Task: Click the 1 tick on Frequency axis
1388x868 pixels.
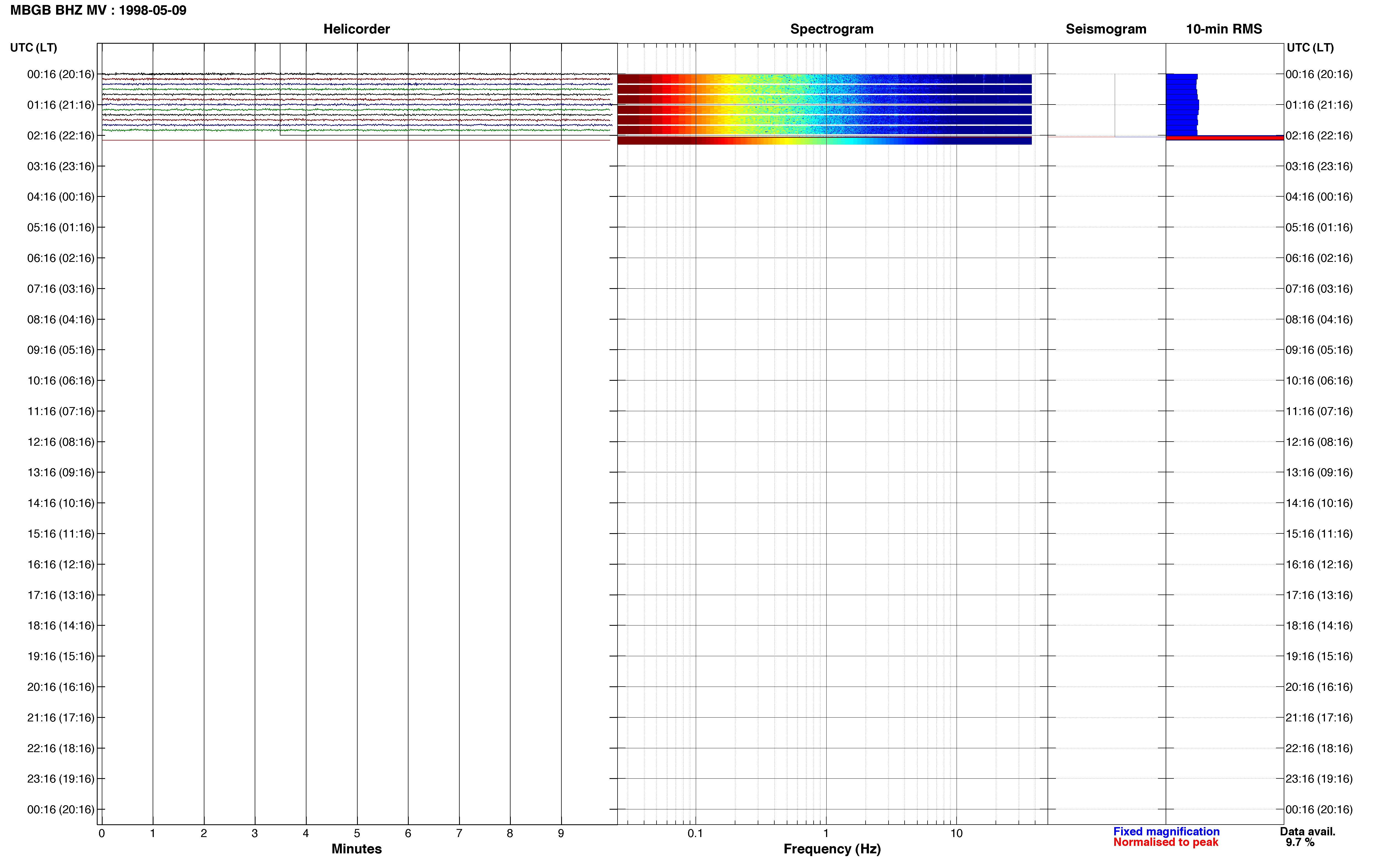Action: [x=826, y=833]
